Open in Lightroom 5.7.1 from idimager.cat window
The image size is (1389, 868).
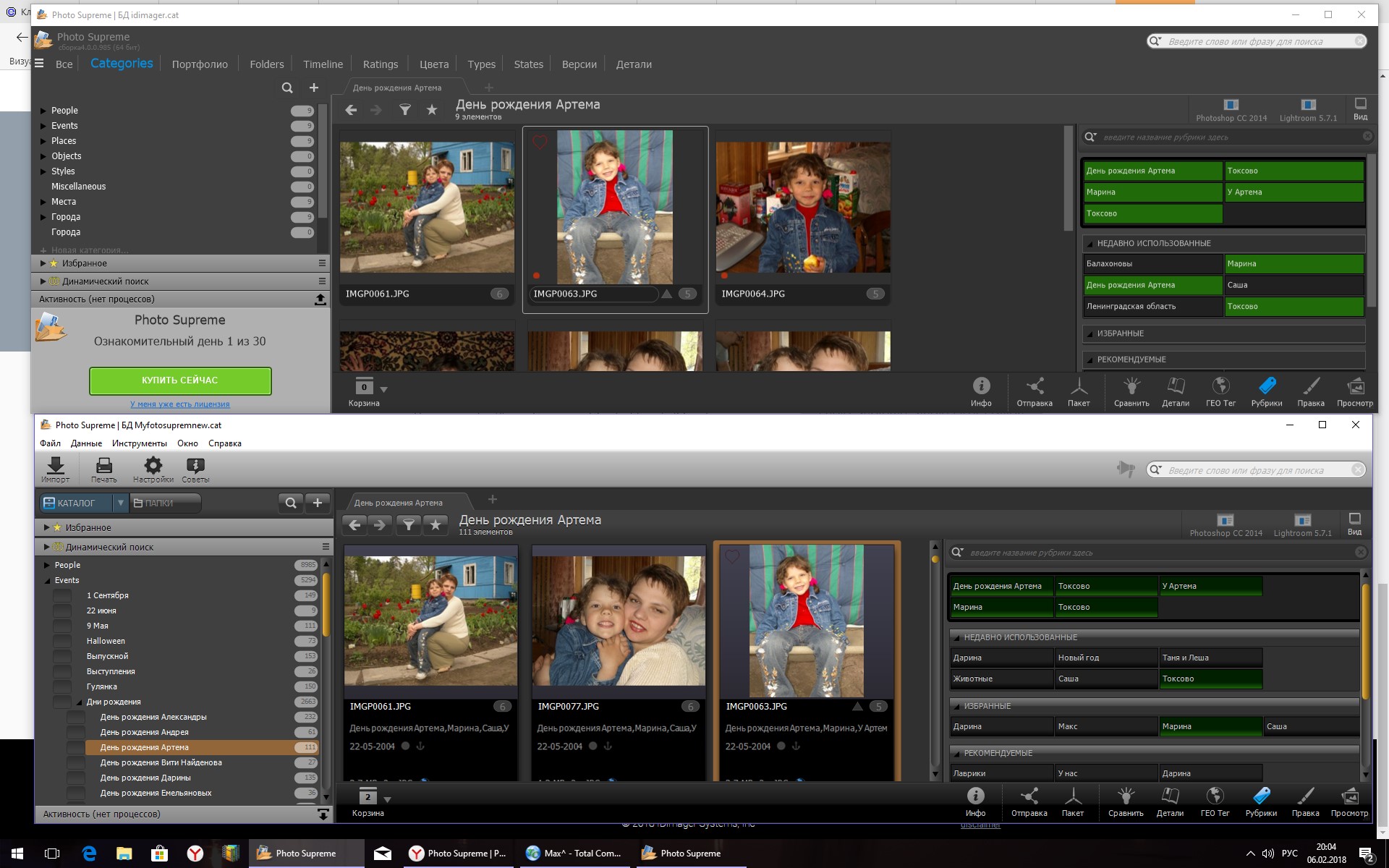[1308, 110]
